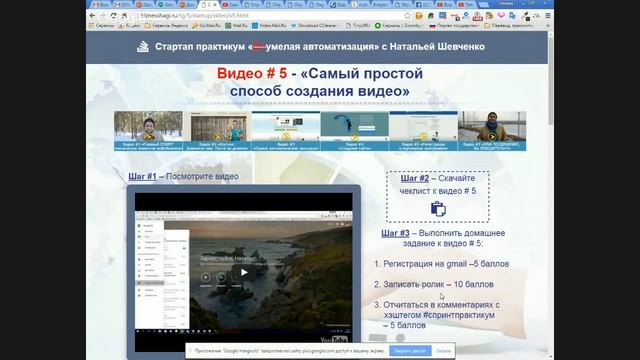
Task: Click the orange extension icon next to the star
Action: pyautogui.click(x=419, y=16)
